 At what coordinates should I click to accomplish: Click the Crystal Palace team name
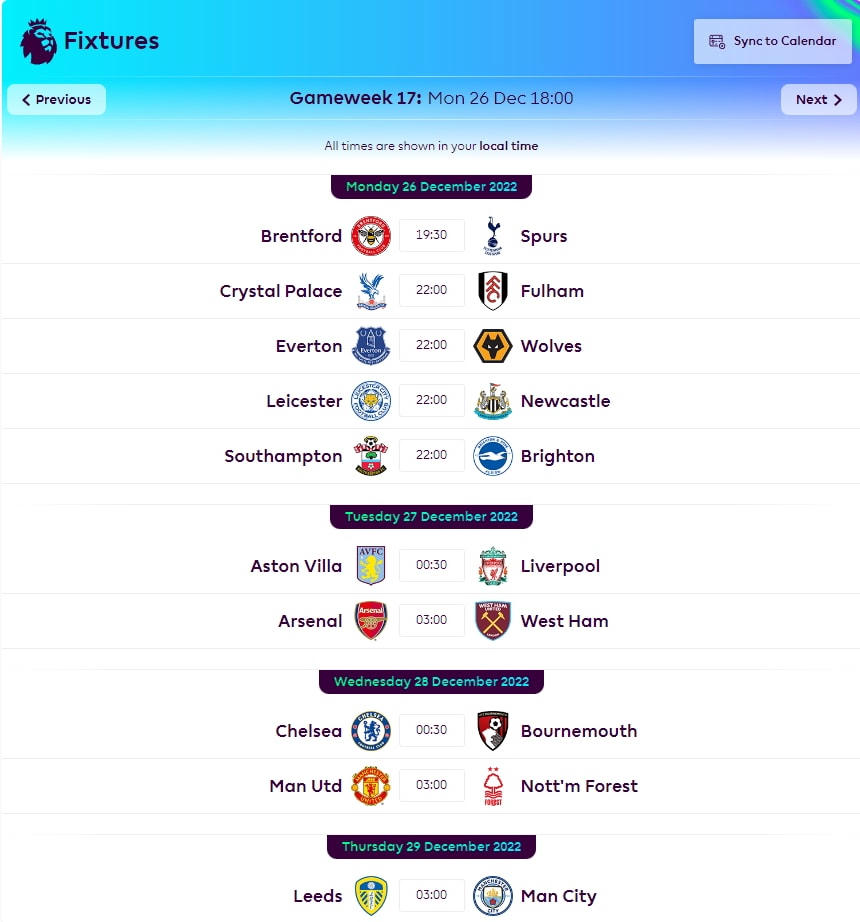(281, 291)
